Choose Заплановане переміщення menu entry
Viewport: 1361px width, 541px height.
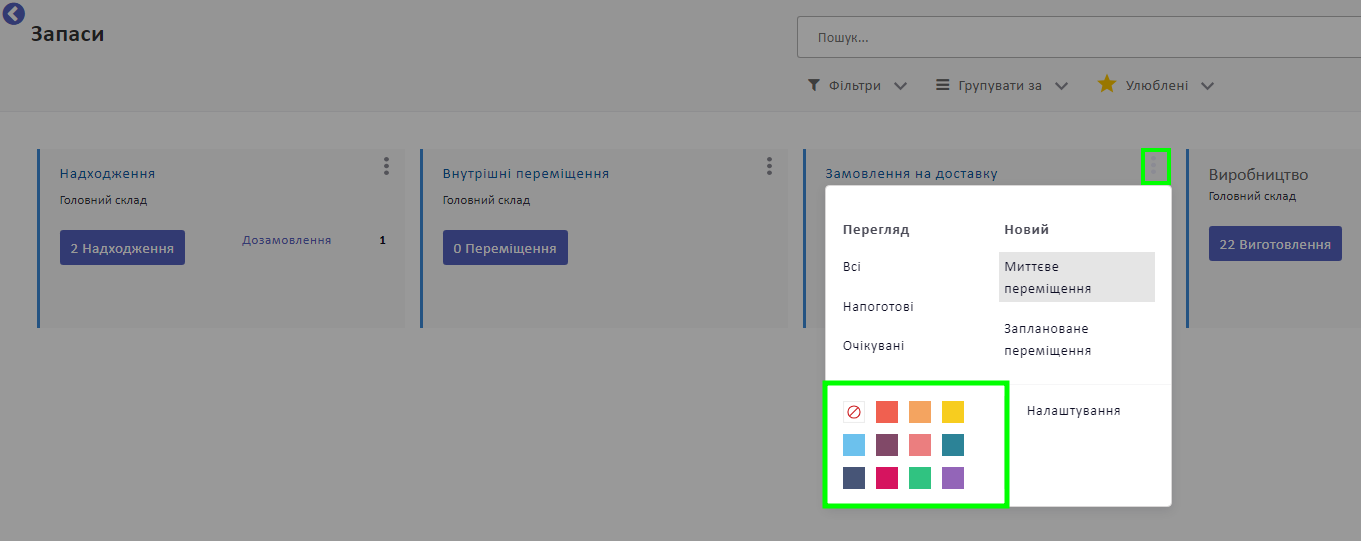point(1047,340)
